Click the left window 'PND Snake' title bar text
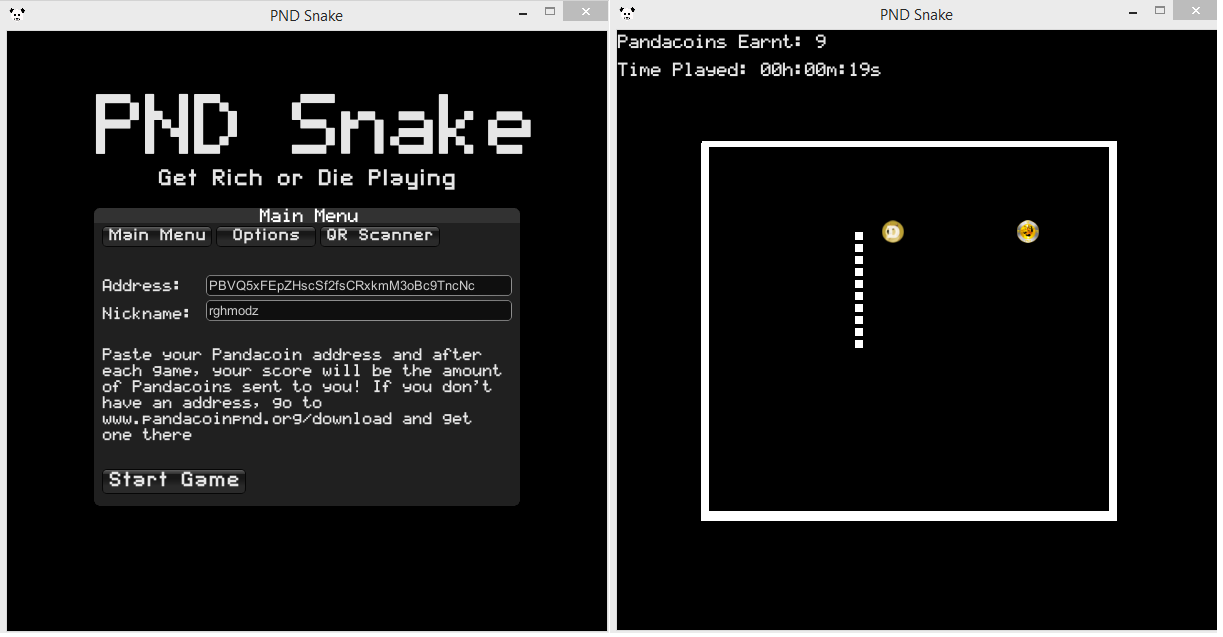Image resolution: width=1223 pixels, height=637 pixels. point(306,15)
